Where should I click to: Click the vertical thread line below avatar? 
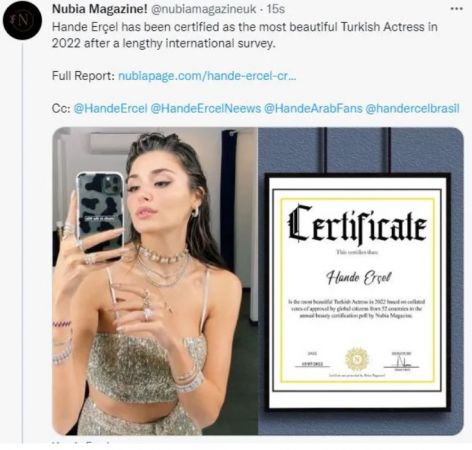click(22, 243)
